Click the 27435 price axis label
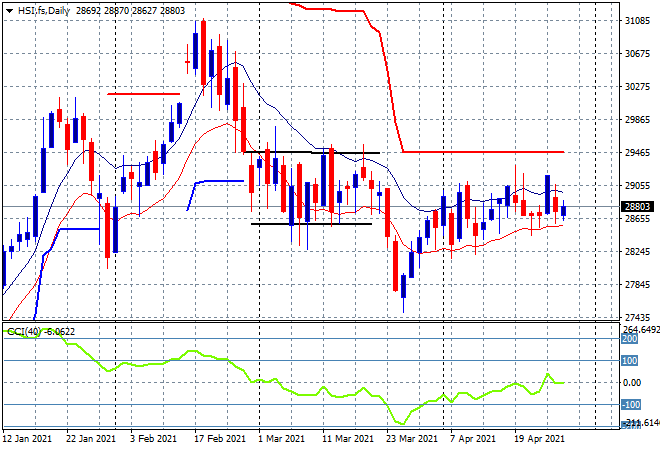This screenshot has height=450, width=660. [637, 317]
